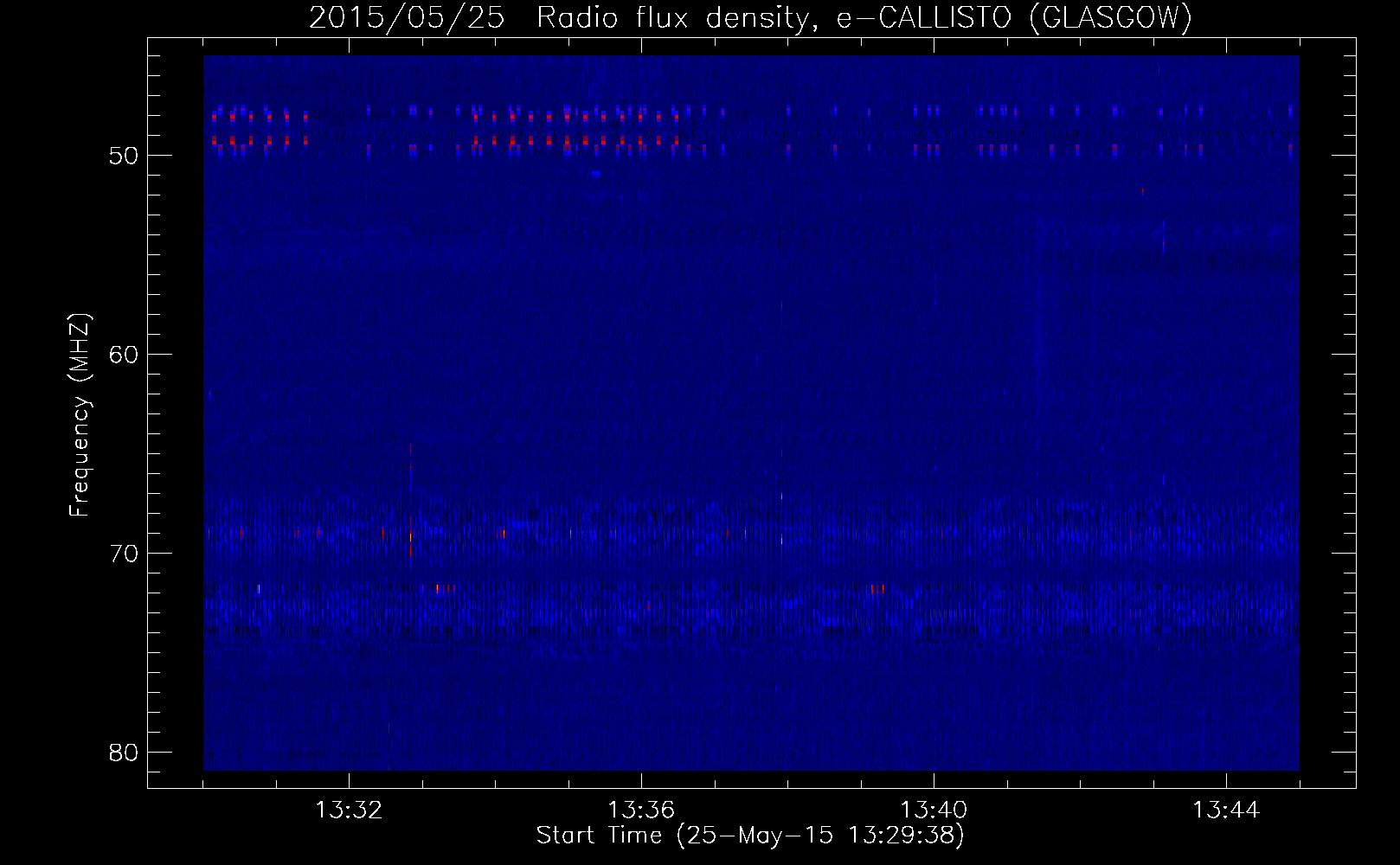Click the time tick label 13:36
This screenshot has width=1400, height=865.
(641, 811)
